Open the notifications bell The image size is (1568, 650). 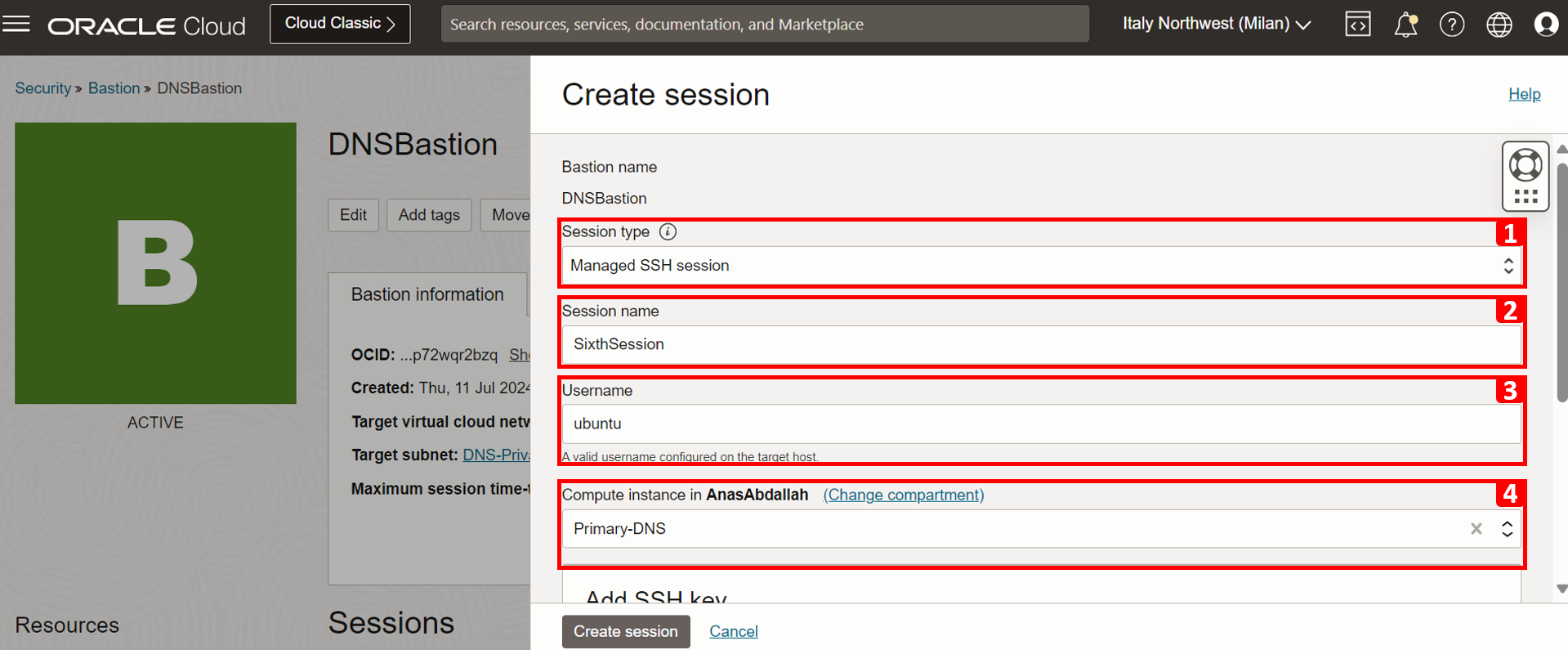[x=1405, y=25]
